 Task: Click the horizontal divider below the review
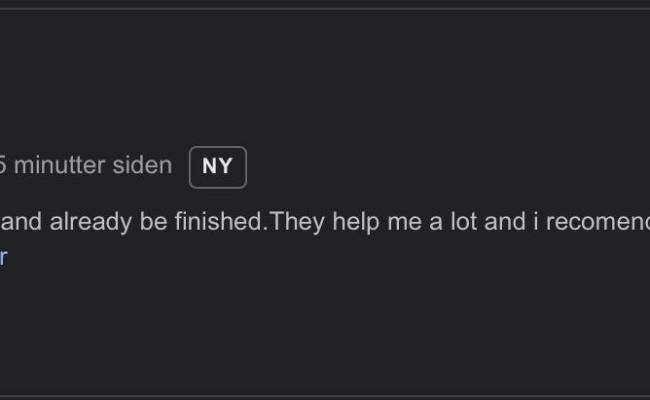tap(325, 396)
